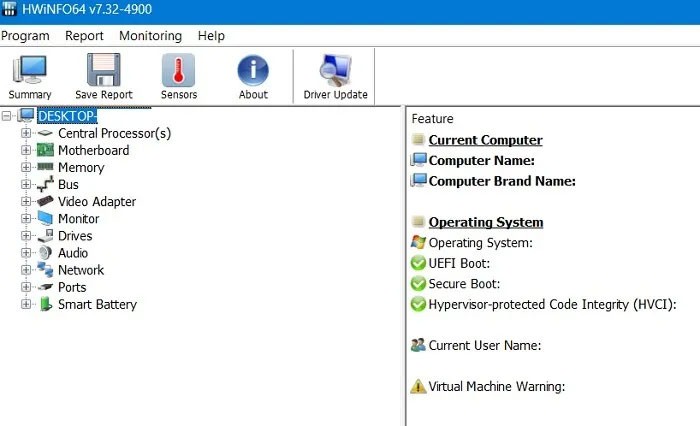
Task: Select Memory in the hardware tree
Action: pos(81,168)
